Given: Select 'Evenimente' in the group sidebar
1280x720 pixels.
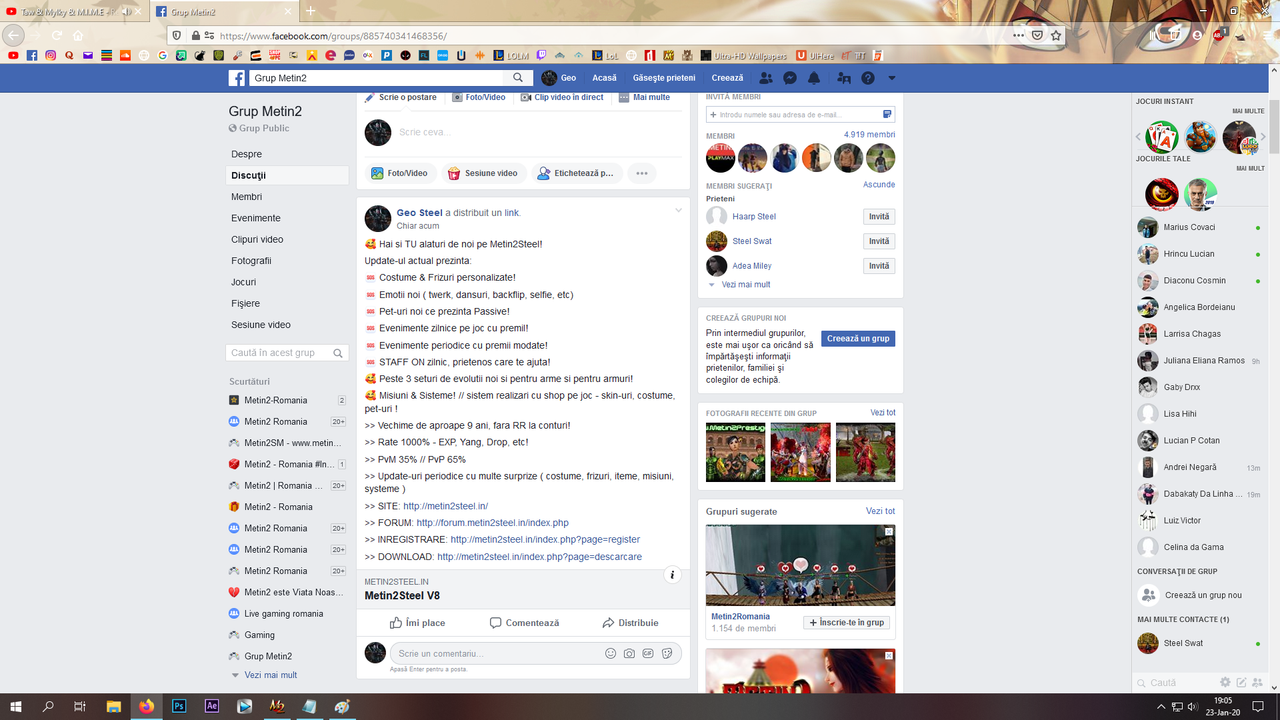Looking at the screenshot, I should (x=256, y=218).
